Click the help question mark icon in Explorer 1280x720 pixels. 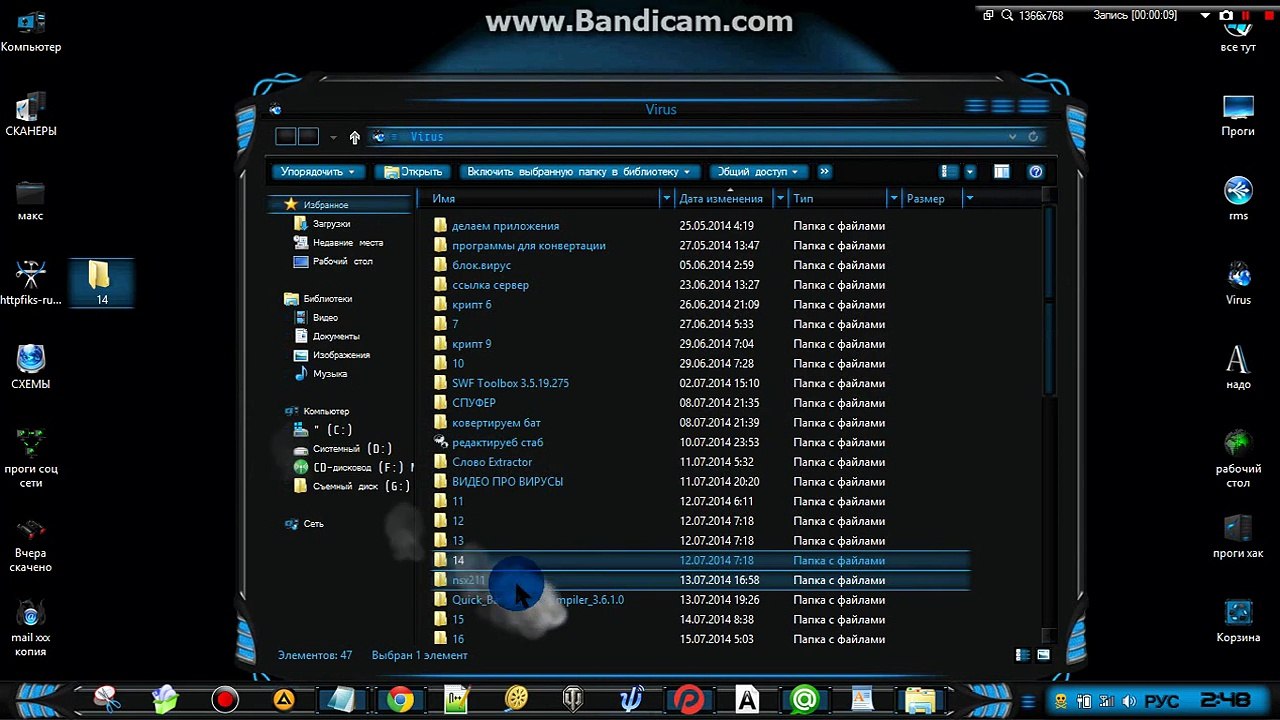click(x=1036, y=172)
